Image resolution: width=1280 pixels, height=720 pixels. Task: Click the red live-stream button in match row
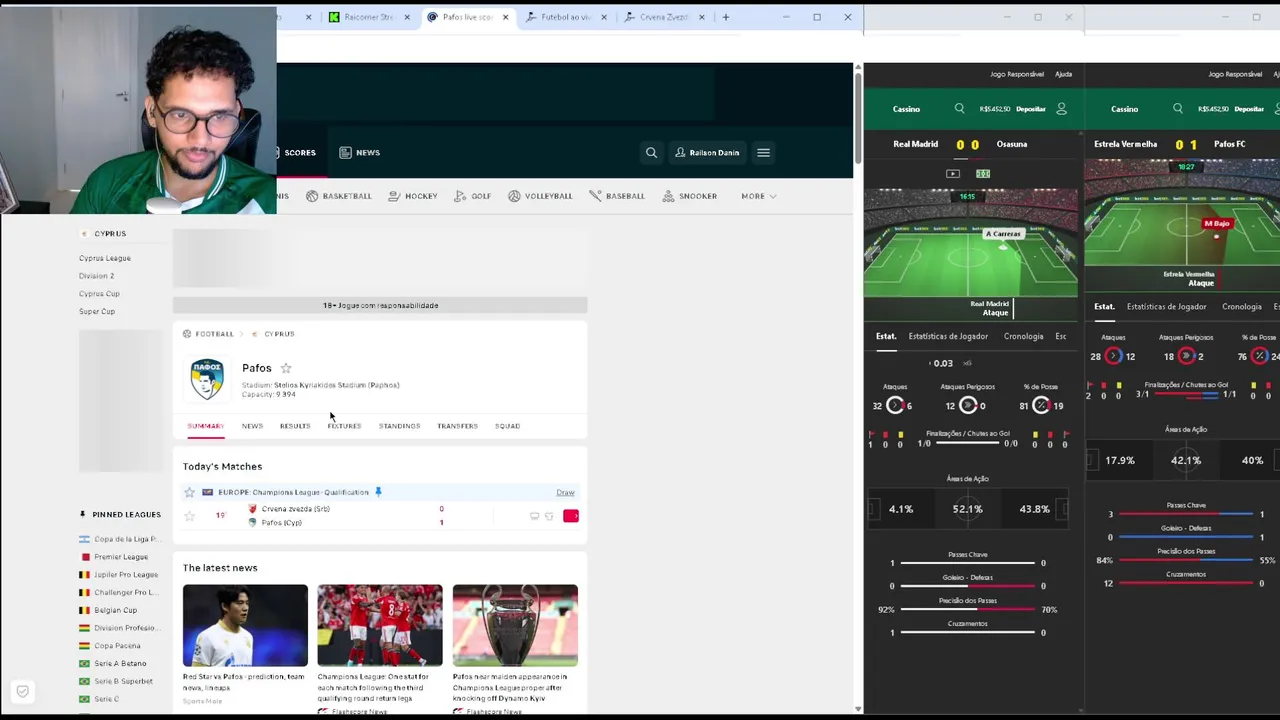point(571,516)
